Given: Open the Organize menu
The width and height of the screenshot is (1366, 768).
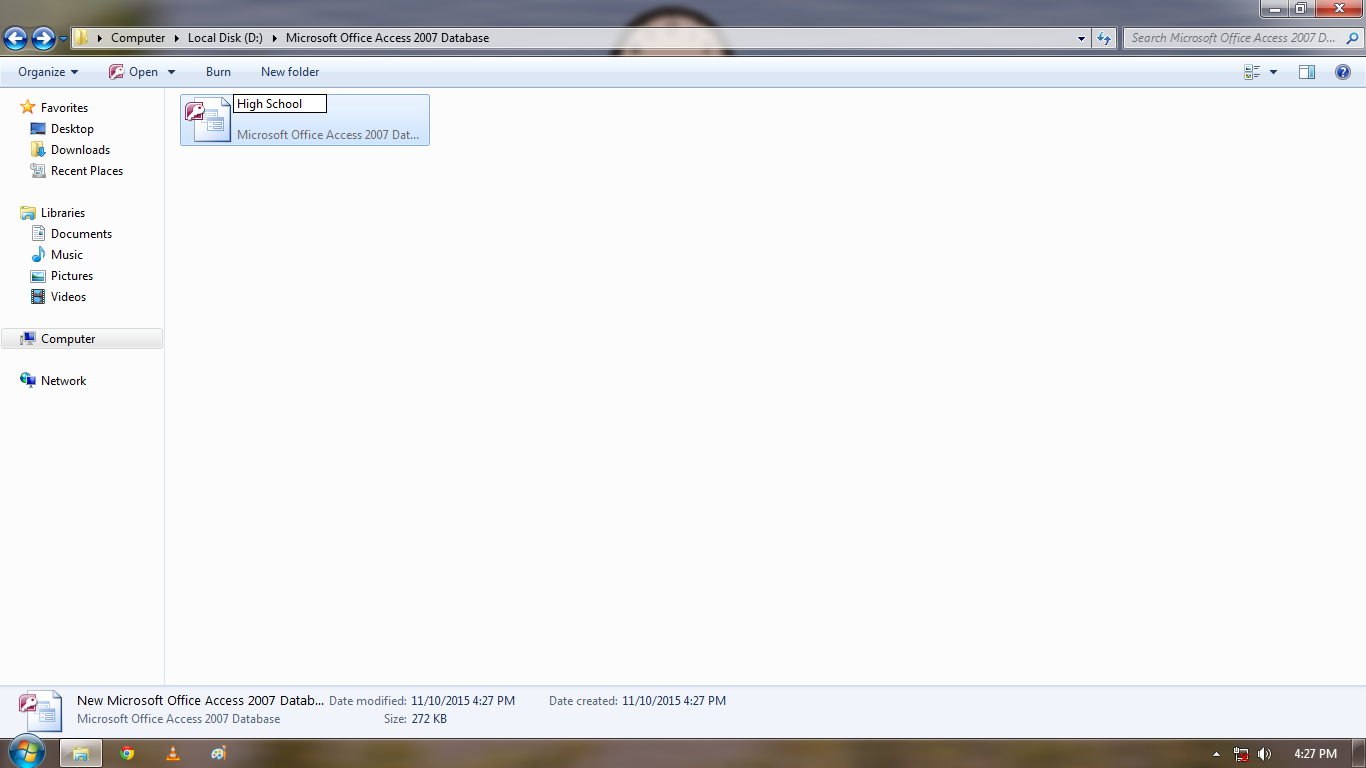Looking at the screenshot, I should pos(48,72).
